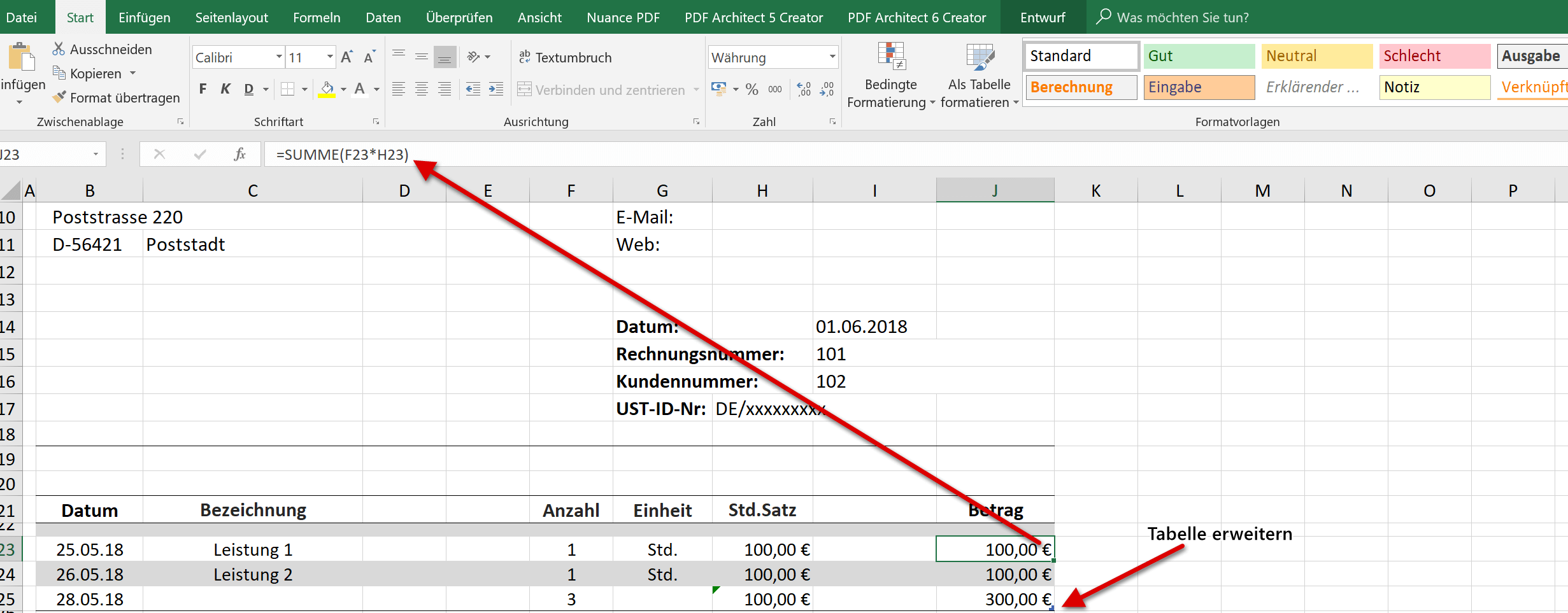This screenshot has width=1568, height=613.
Task: Apply the Neutral cell style
Action: 1316,56
